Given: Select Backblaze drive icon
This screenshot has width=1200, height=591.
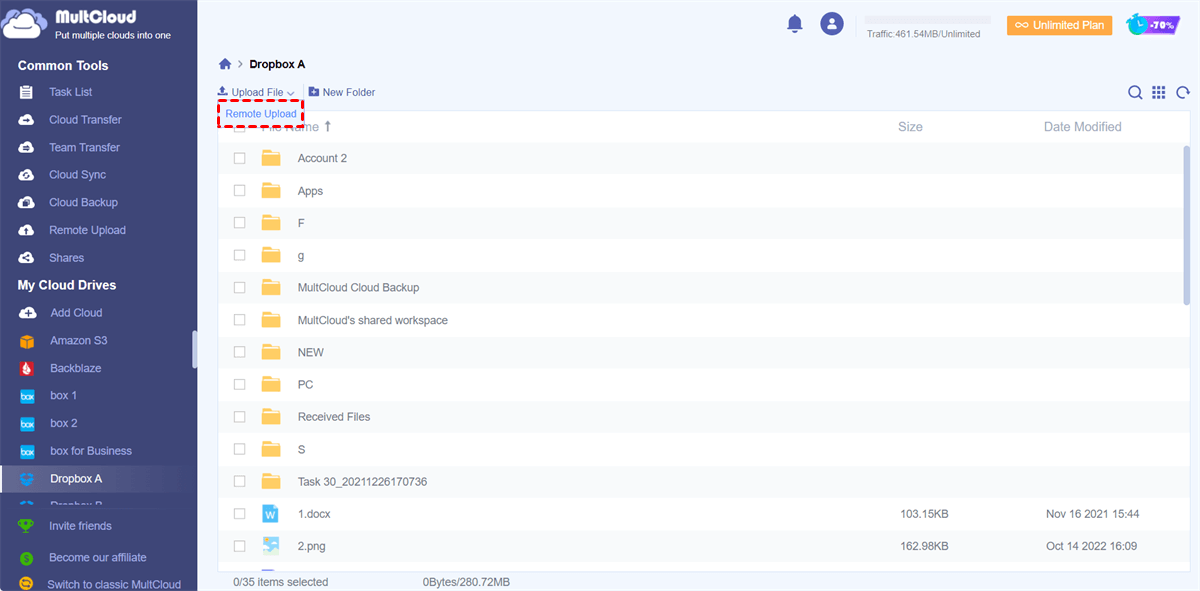Looking at the screenshot, I should pos(27,368).
